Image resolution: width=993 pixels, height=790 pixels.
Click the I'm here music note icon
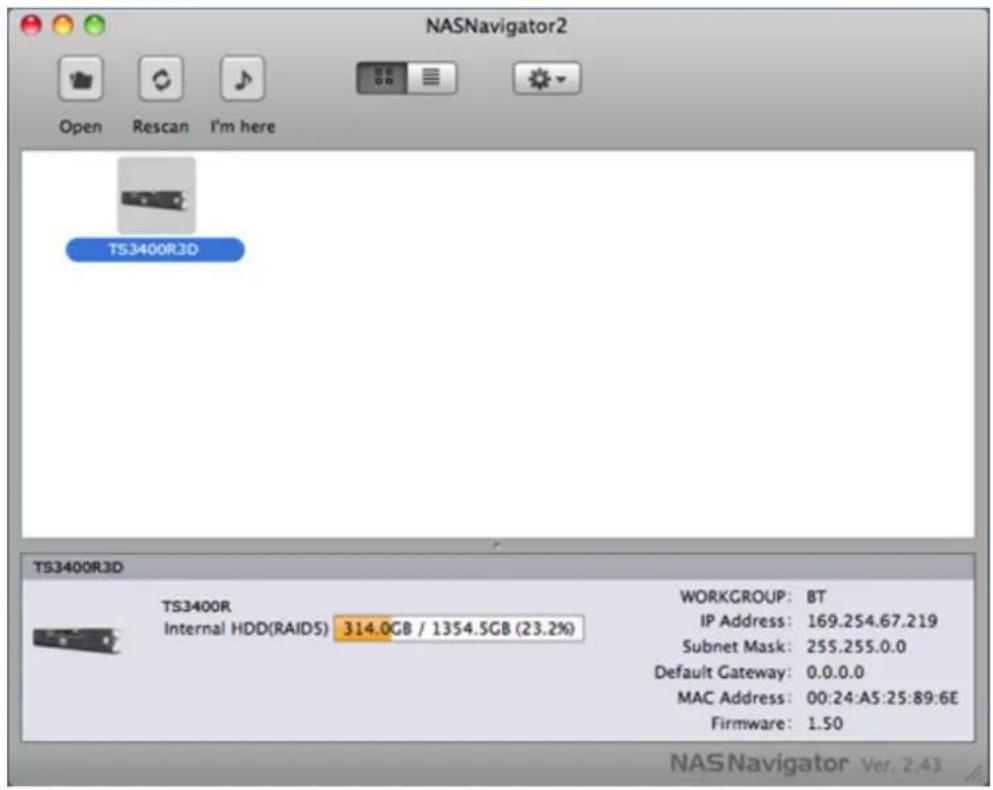(x=243, y=79)
